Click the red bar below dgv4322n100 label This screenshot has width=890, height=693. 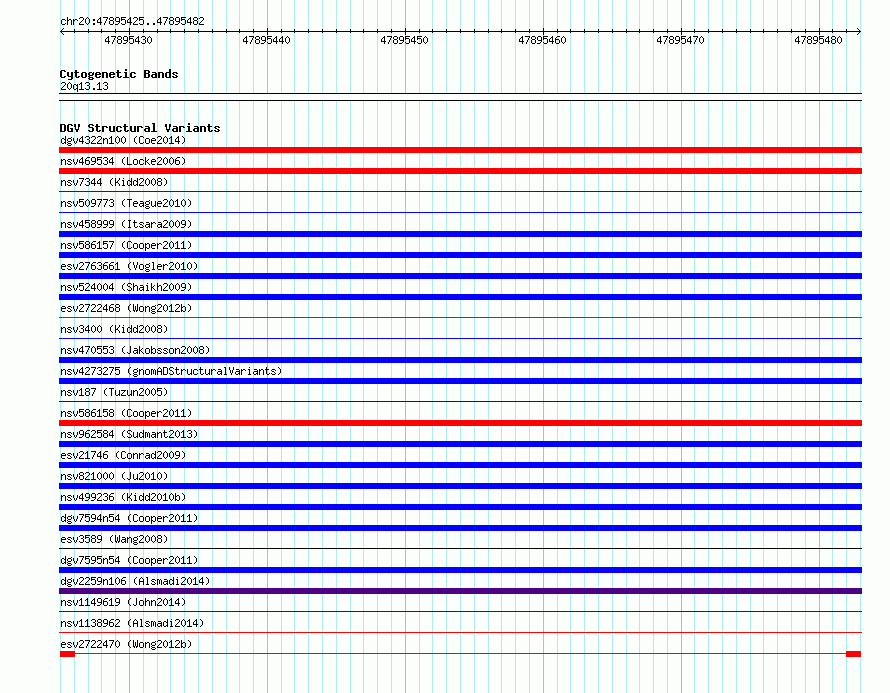460,150
